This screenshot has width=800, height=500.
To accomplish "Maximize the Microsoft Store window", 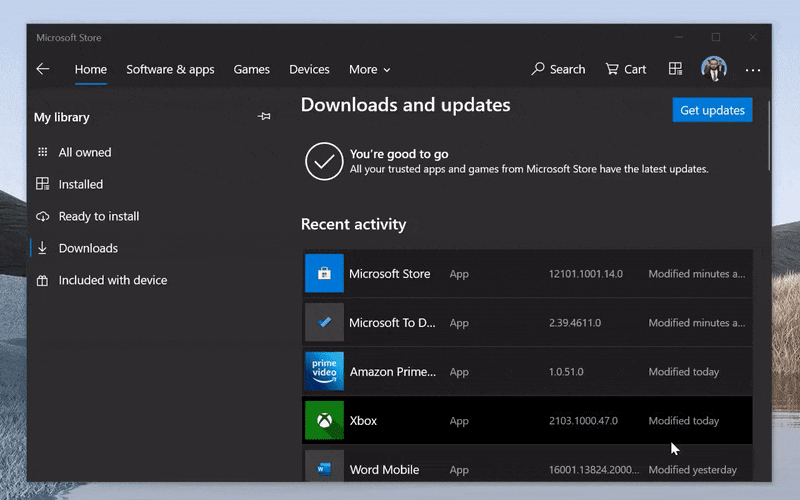I will (x=716, y=37).
